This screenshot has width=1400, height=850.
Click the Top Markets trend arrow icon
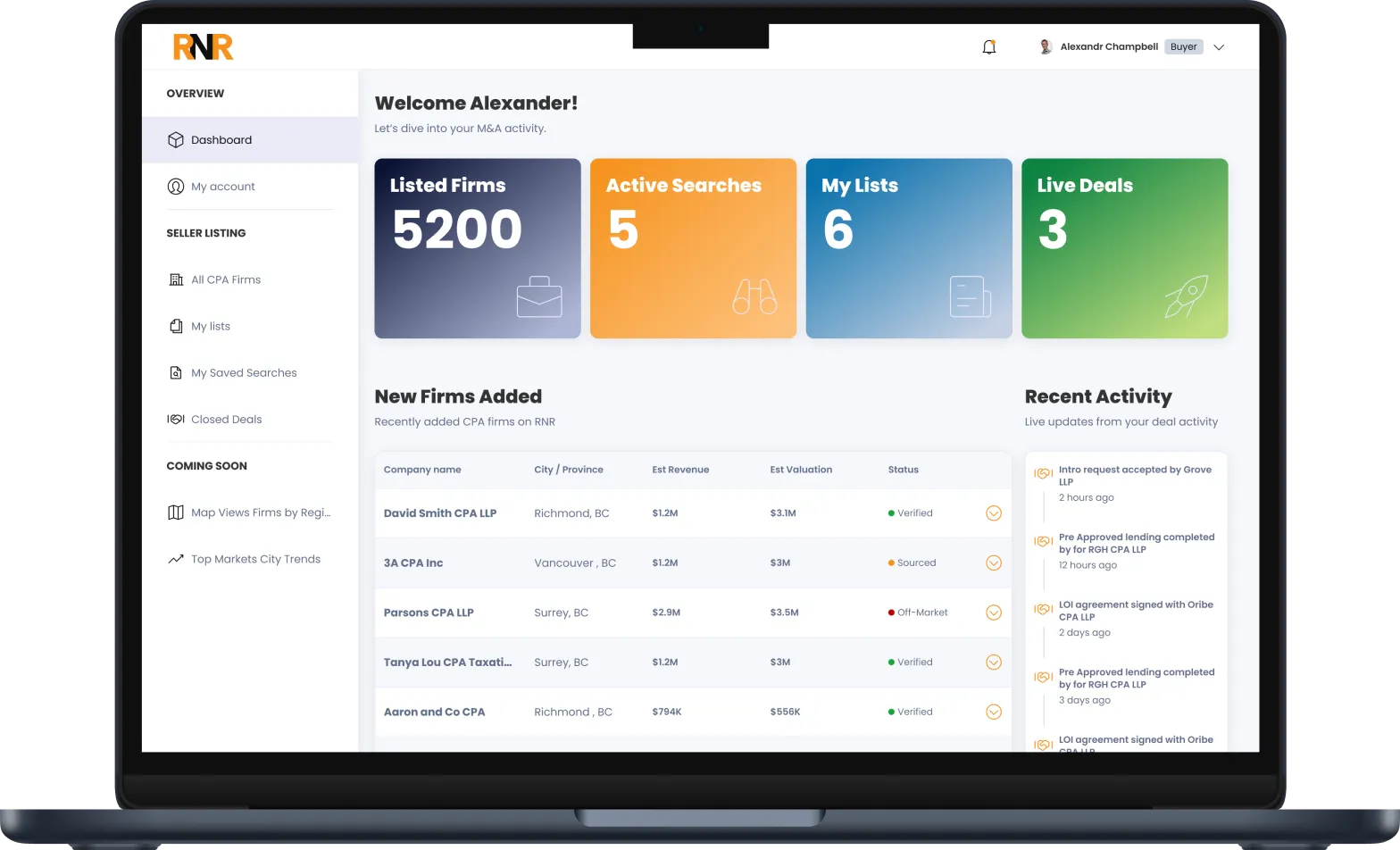click(x=176, y=559)
